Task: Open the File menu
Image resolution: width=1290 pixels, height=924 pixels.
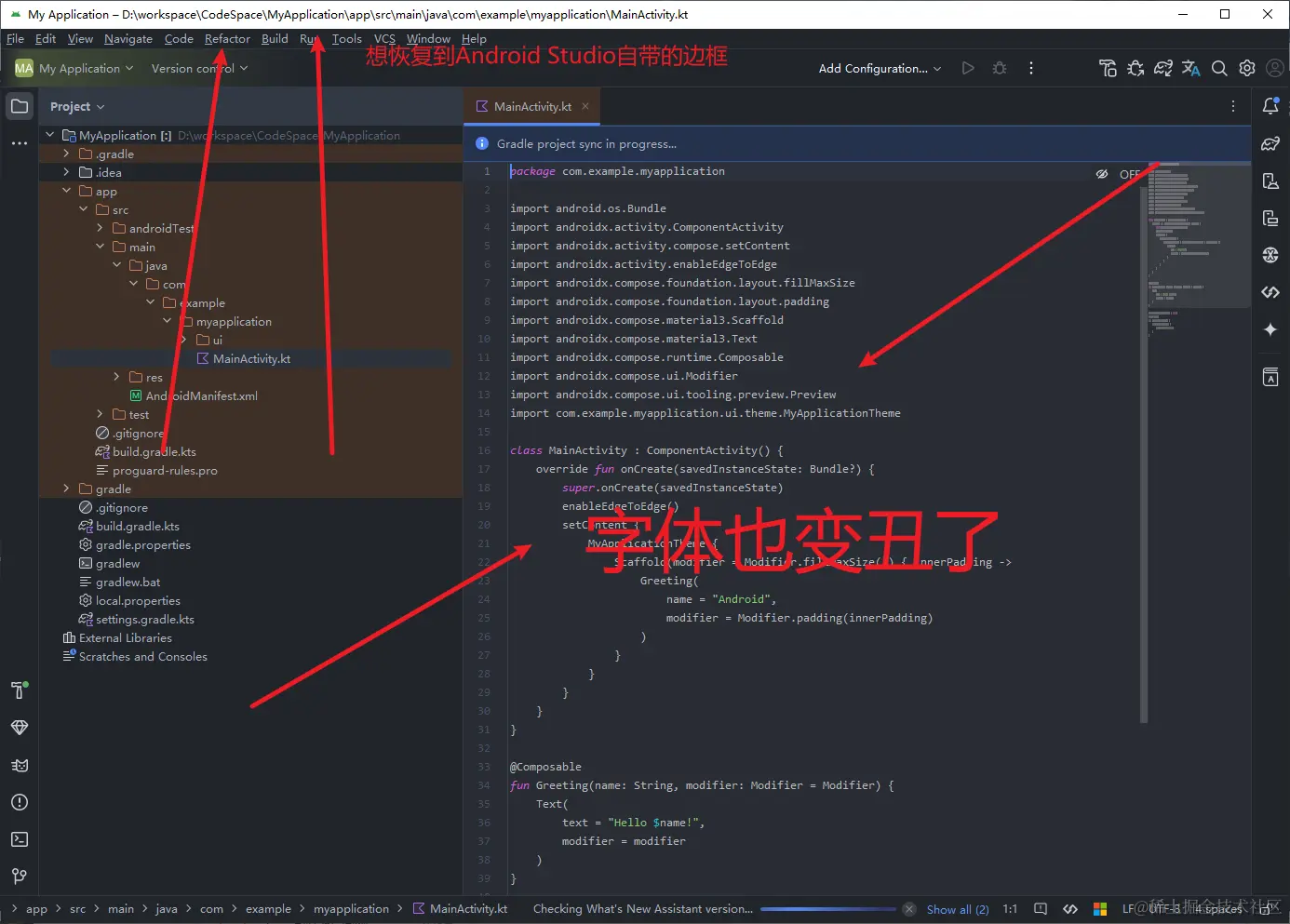Action: 15,39
